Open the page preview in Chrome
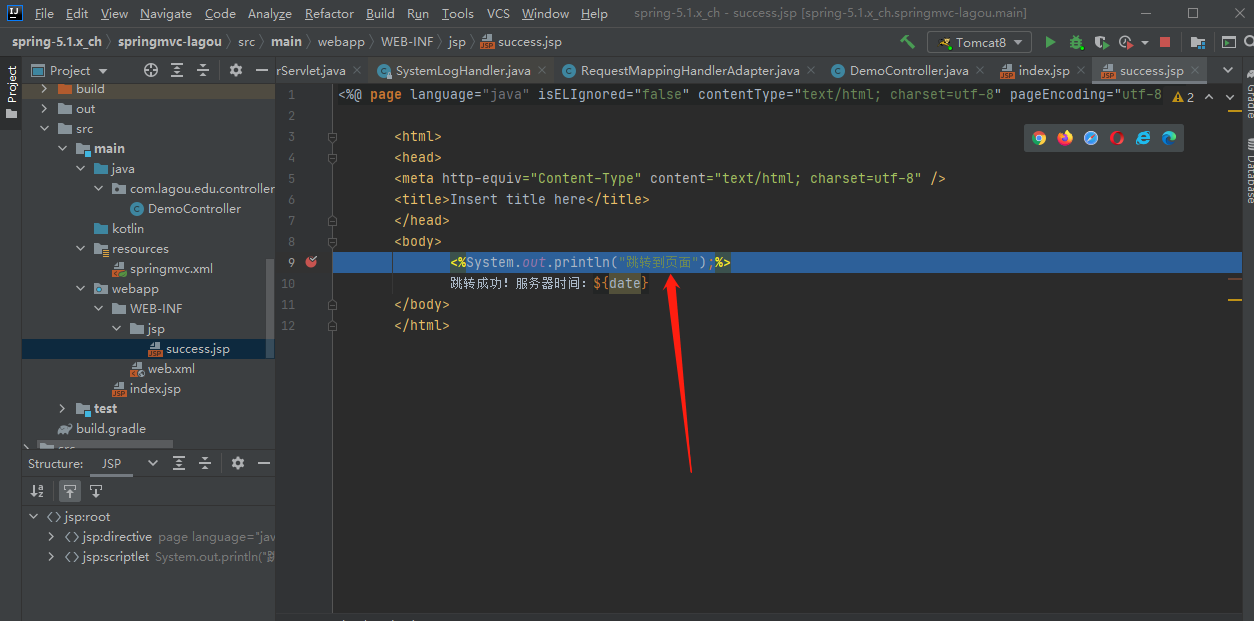The height and width of the screenshot is (621, 1254). (x=1039, y=137)
